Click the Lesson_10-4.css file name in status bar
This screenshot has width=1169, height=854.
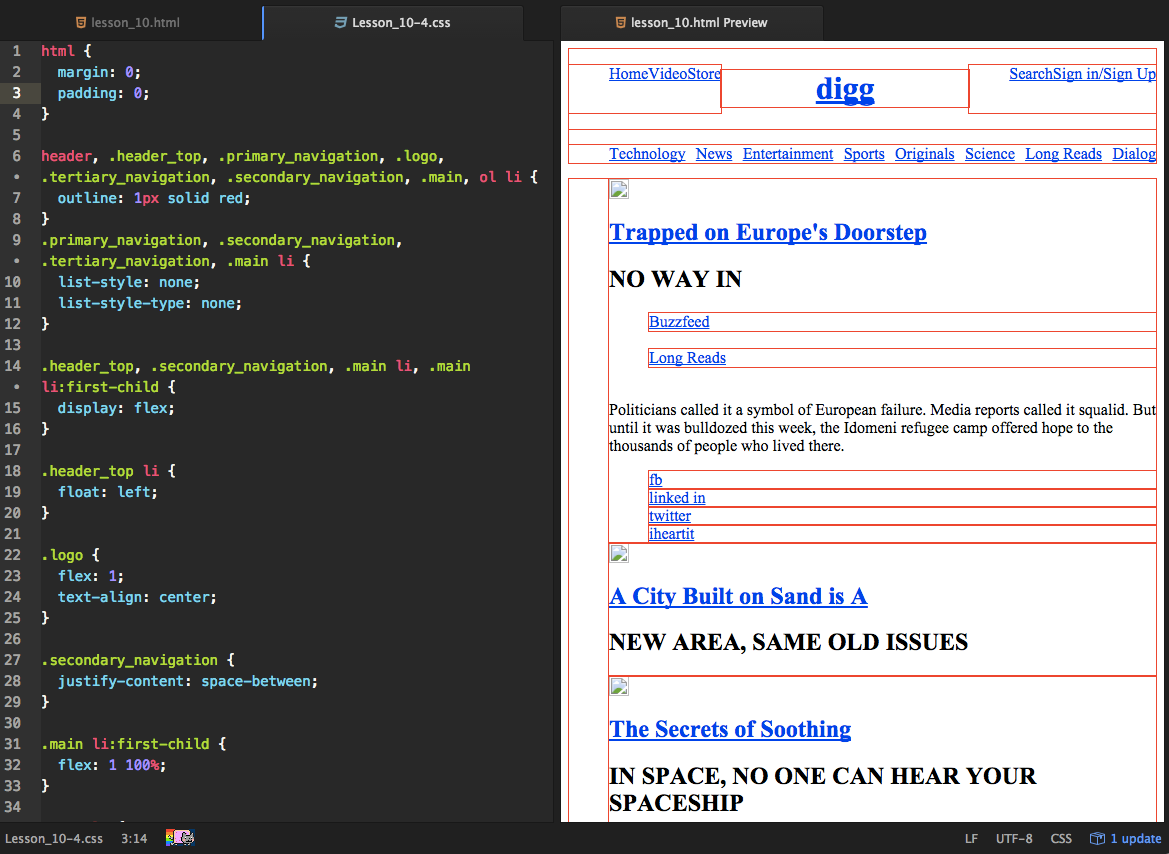(54, 838)
